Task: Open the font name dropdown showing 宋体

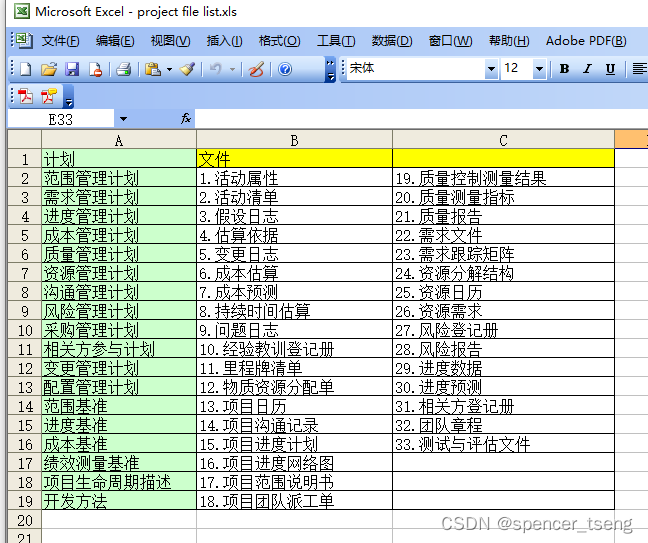Action: pos(491,69)
